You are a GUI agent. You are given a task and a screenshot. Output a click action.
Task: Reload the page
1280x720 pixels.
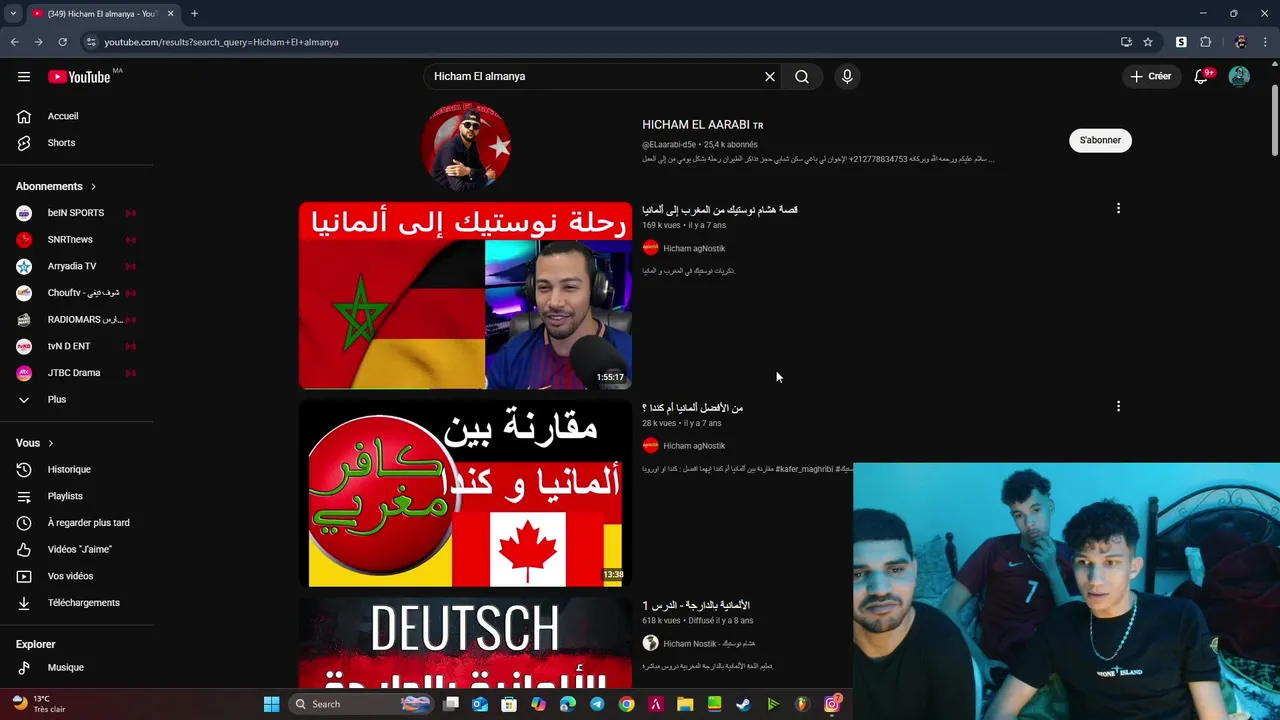62,42
